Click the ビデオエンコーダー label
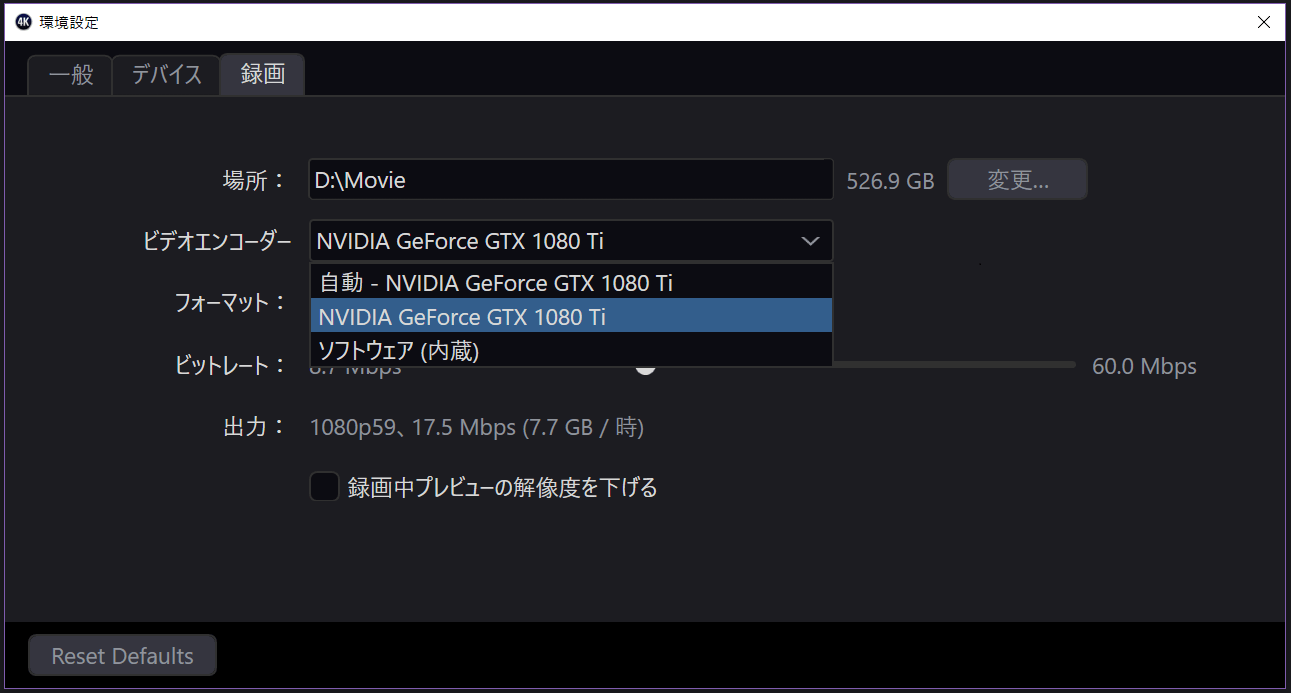The width and height of the screenshot is (1291, 693). pos(218,241)
